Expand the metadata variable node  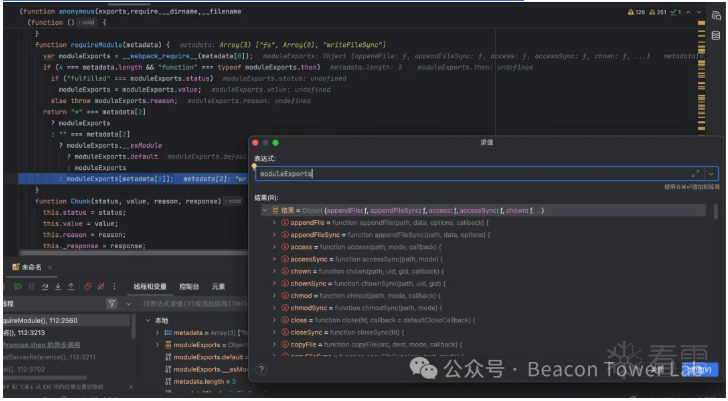[157, 333]
